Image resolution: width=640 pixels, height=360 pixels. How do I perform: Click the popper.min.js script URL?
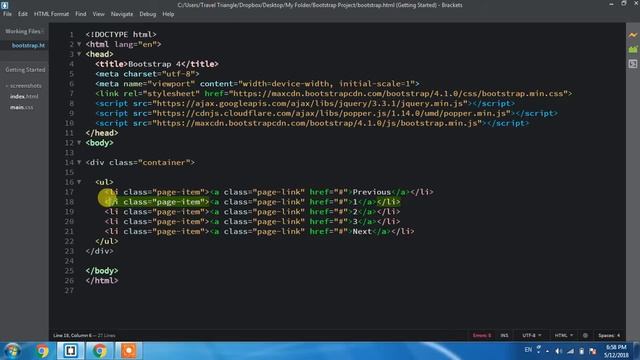[333, 113]
